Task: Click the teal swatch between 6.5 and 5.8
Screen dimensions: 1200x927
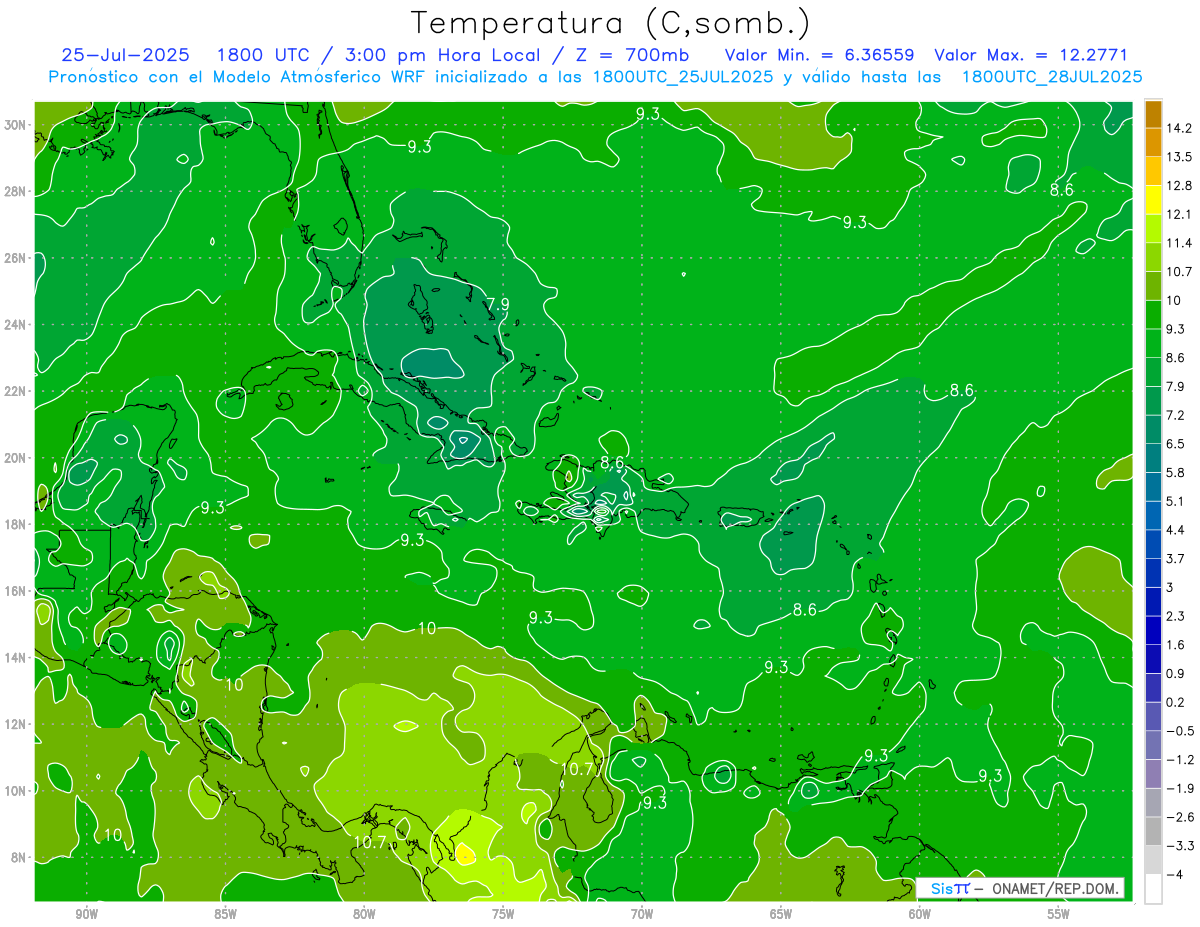Action: coord(1153,458)
